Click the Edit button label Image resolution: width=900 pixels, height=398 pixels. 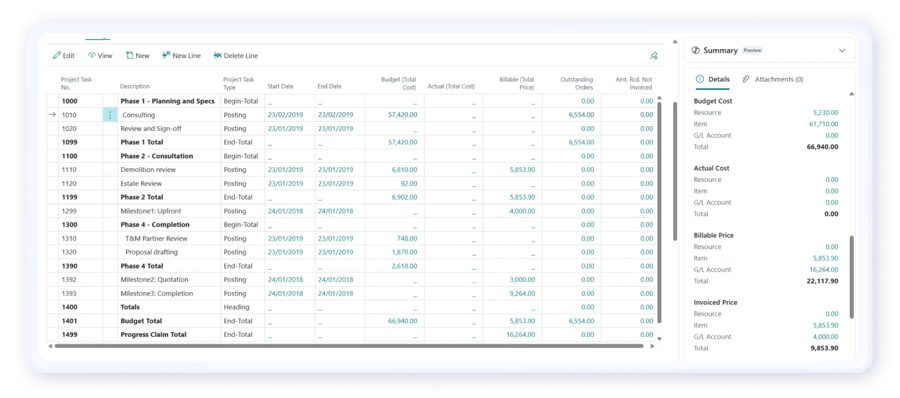coord(69,56)
